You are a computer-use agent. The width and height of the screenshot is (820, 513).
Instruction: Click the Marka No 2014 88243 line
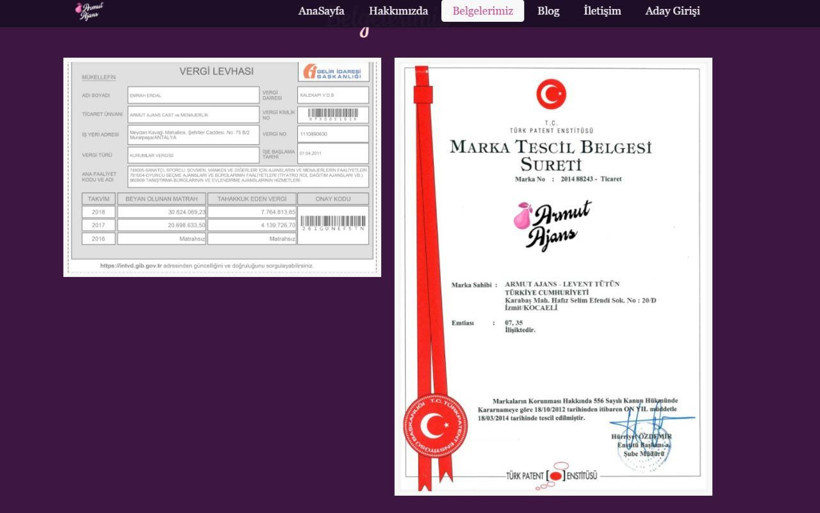point(568,179)
